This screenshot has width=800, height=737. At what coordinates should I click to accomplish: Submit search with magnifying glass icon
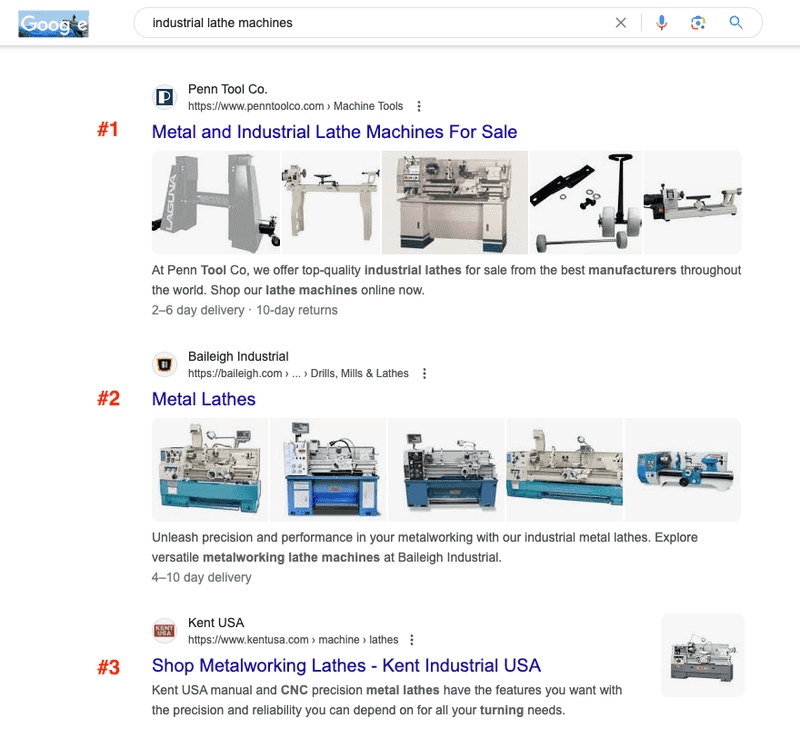735,22
